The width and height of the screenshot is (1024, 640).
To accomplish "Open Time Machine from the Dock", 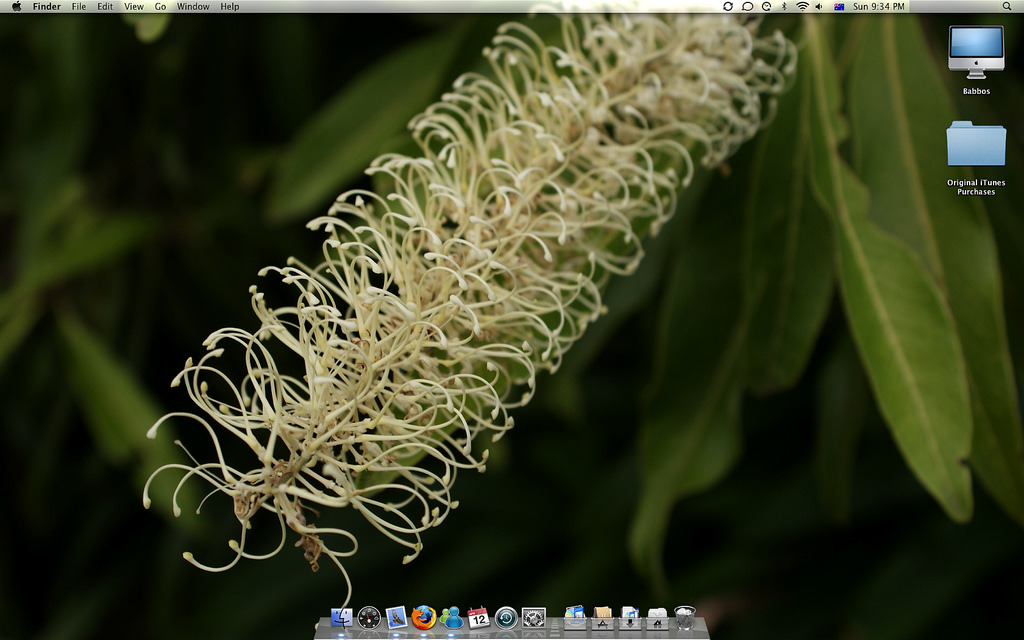I will click(506, 618).
